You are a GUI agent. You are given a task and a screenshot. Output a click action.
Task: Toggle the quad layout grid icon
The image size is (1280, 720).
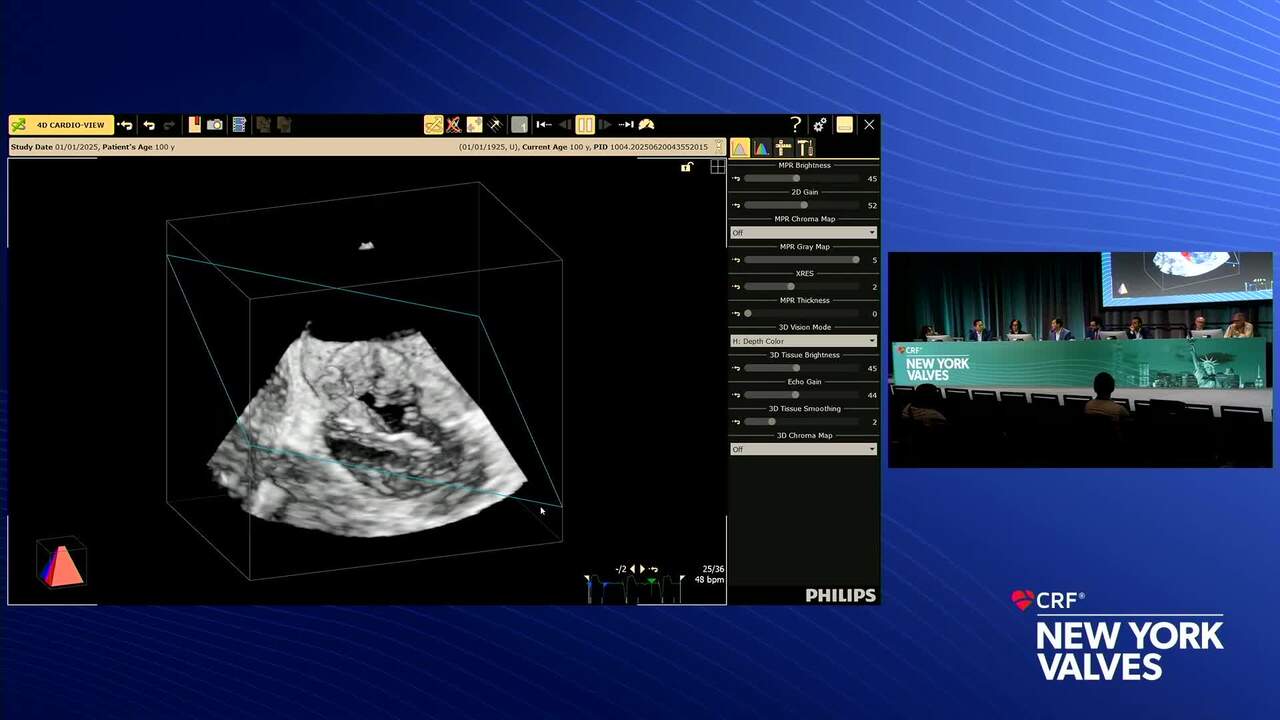tap(718, 167)
